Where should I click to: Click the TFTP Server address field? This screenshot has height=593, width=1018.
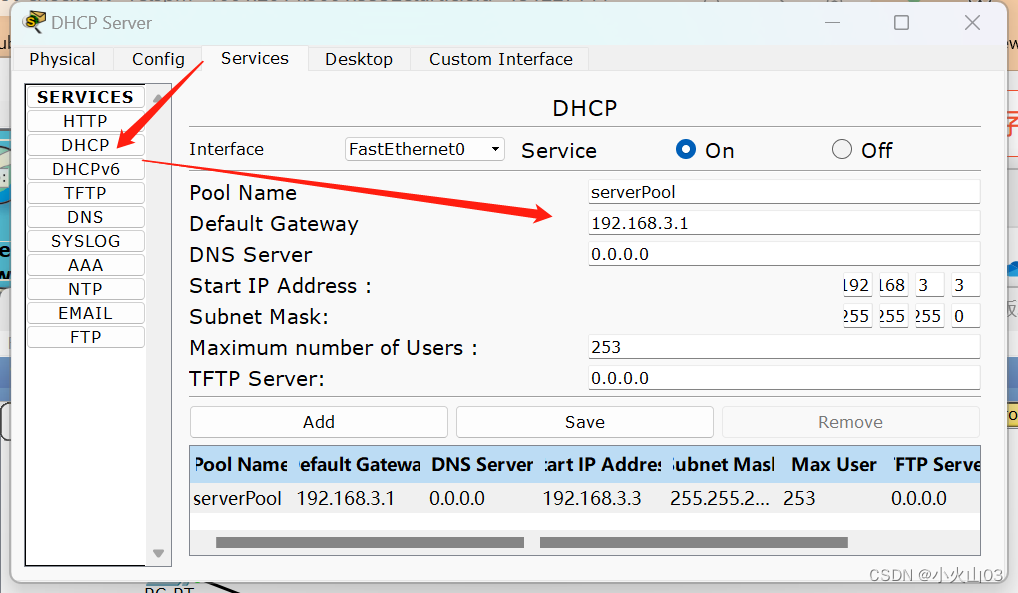pyautogui.click(x=784, y=378)
